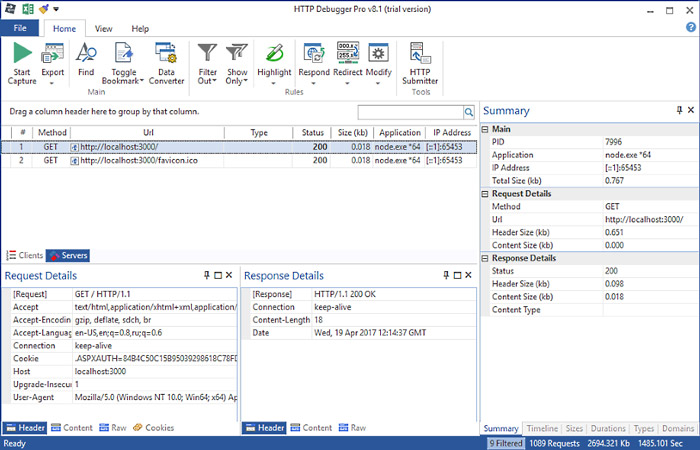The height and width of the screenshot is (450, 700).
Task: Click the Excel export quick-access icon
Action: click(x=28, y=9)
